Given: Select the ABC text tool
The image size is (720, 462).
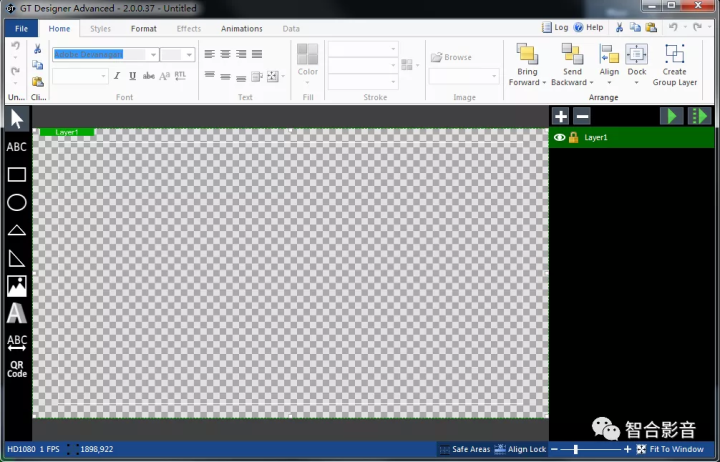Looking at the screenshot, I should pos(17,147).
